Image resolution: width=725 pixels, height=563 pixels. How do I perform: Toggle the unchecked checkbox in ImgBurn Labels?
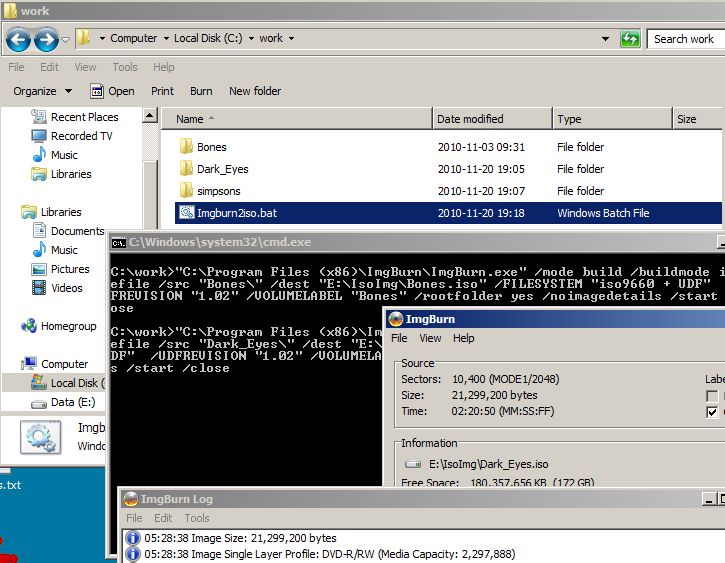pyautogui.click(x=712, y=396)
